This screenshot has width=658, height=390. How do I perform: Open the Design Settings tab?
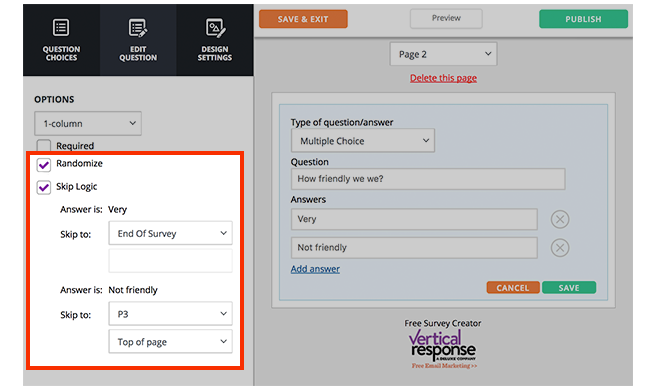point(215,40)
